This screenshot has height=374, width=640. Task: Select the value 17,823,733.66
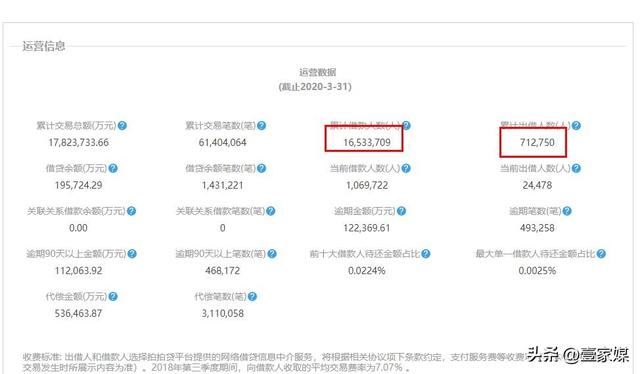pyautogui.click(x=78, y=142)
